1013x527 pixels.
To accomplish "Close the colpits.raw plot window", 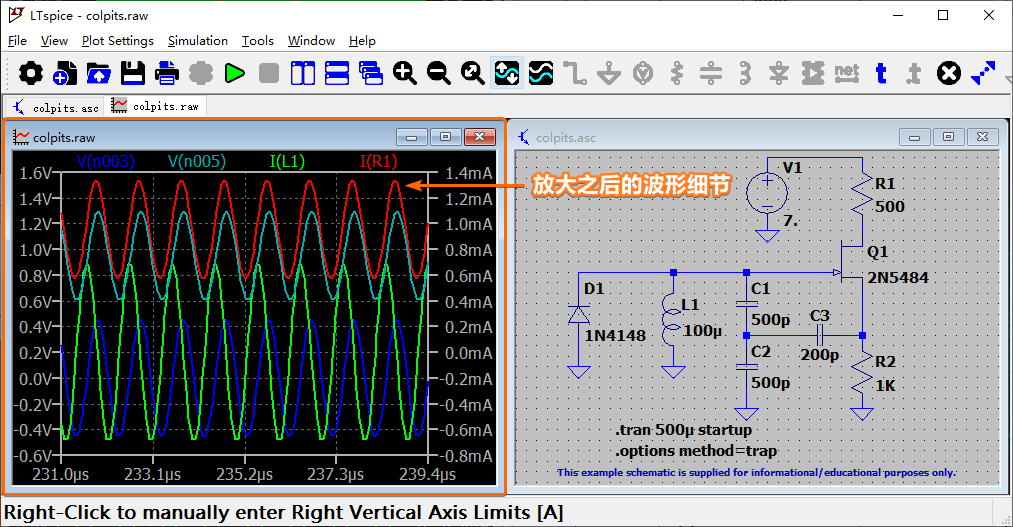I will click(x=479, y=137).
